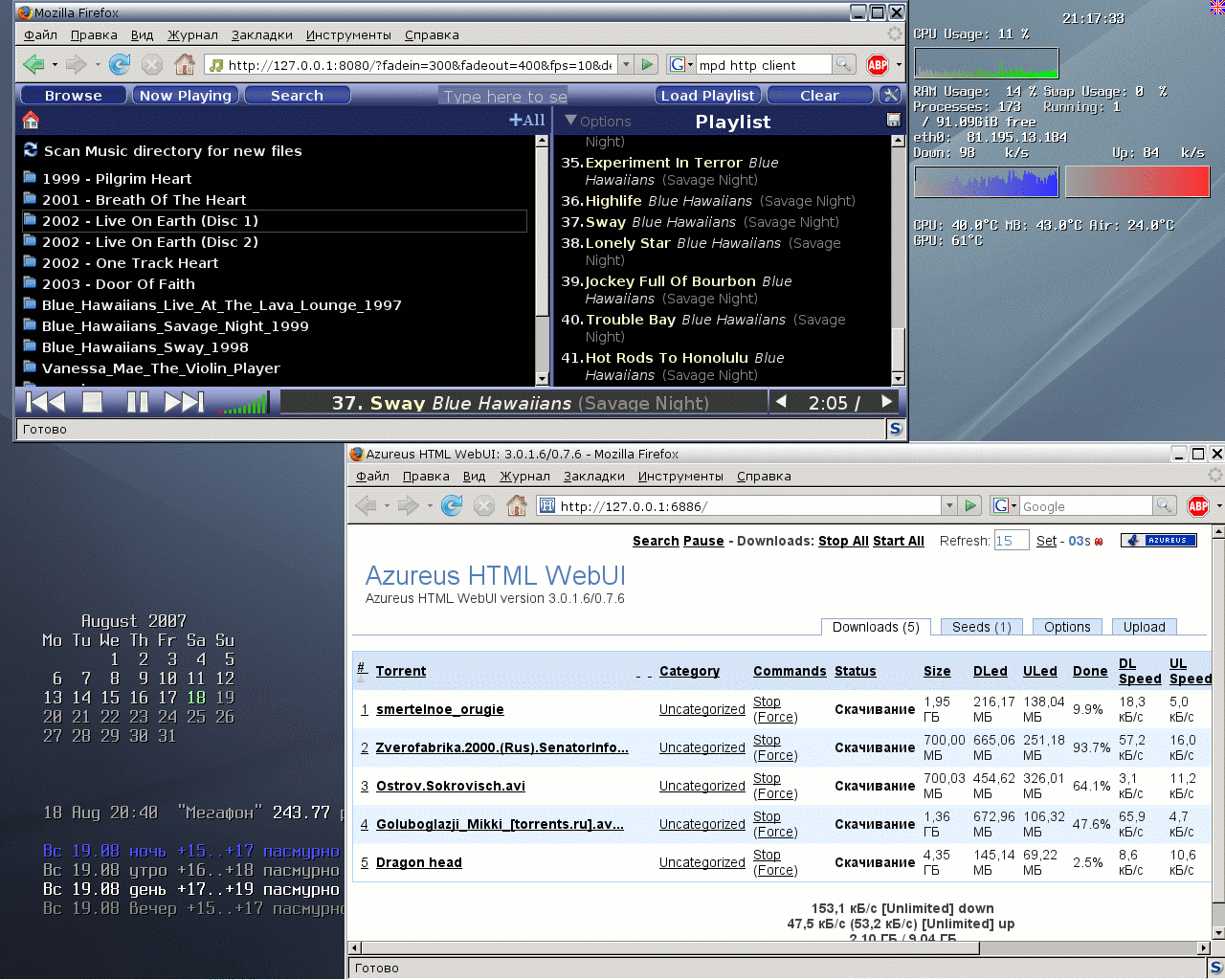Click Azureus logo badge on WebUI page
The width and height of the screenshot is (1225, 980).
(x=1159, y=540)
